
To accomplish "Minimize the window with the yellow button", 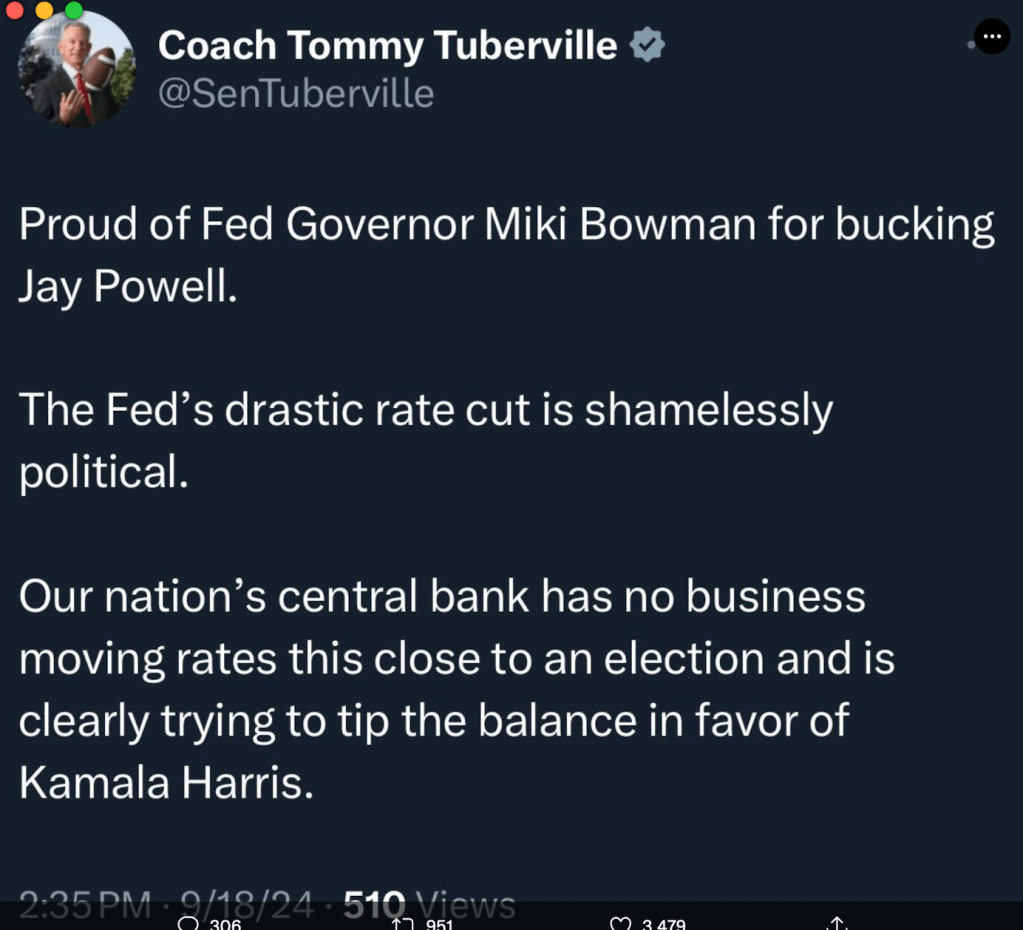I will [x=44, y=10].
